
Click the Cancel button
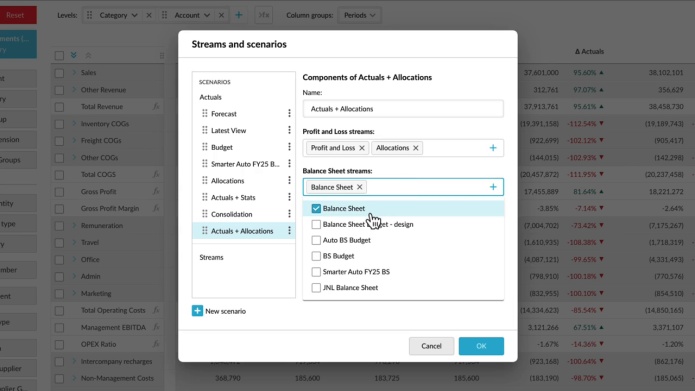[431, 346]
